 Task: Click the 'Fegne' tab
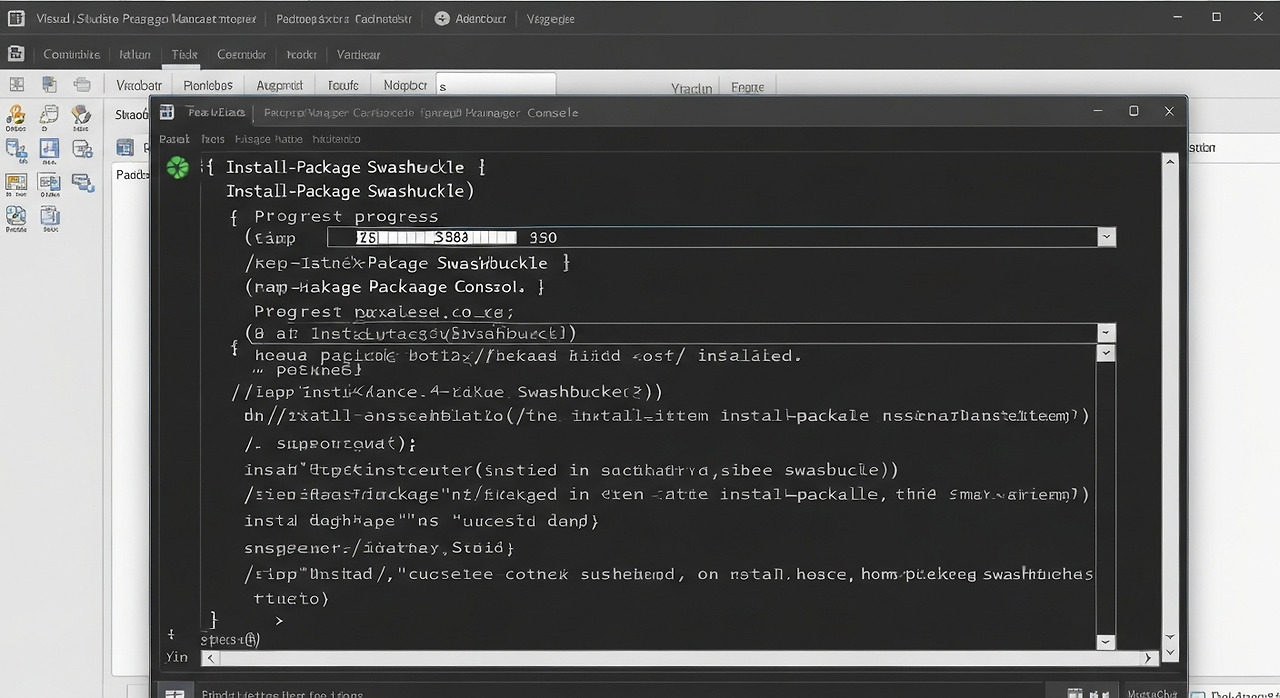[747, 88]
